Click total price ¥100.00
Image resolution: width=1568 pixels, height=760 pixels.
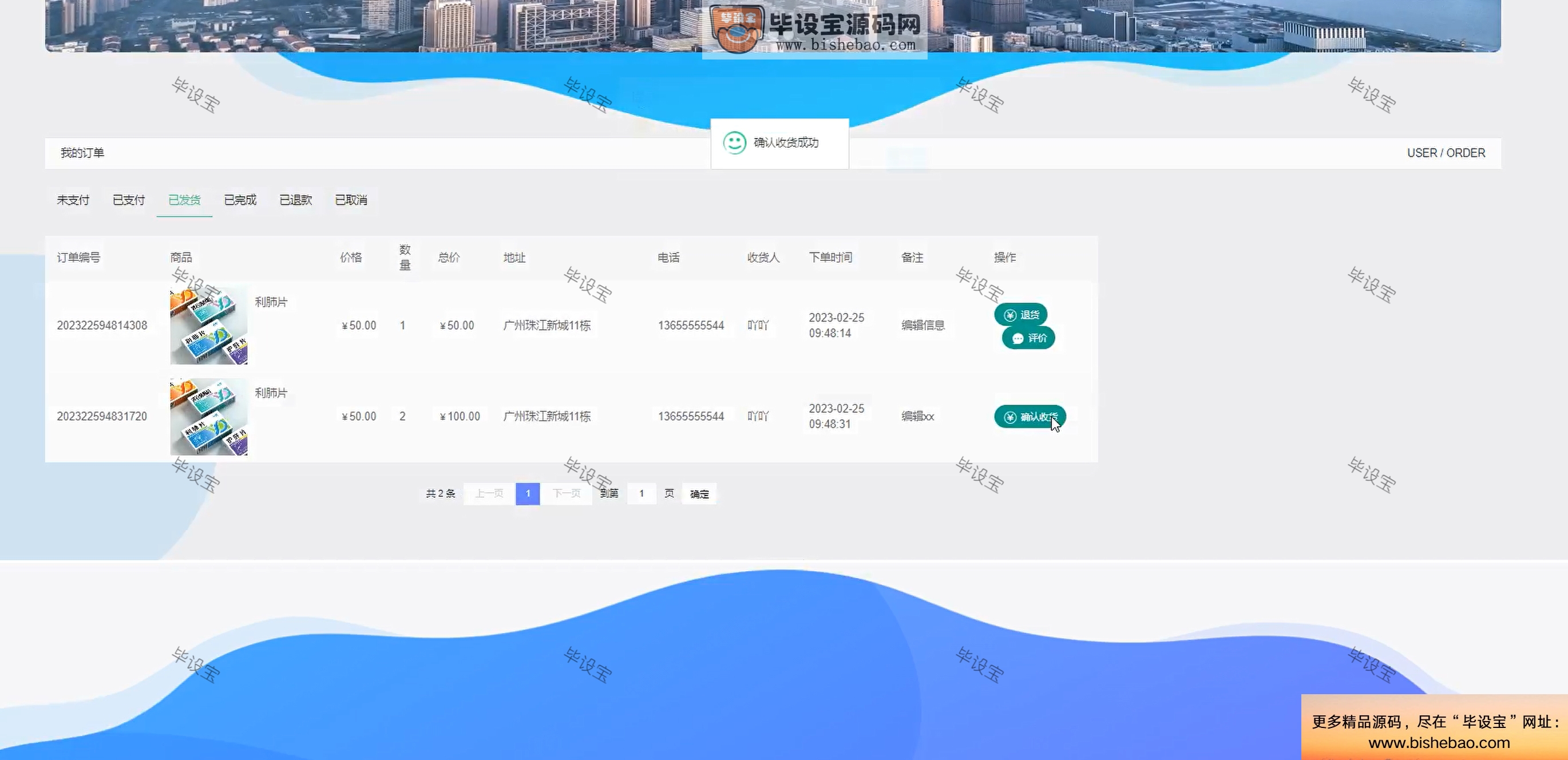460,416
